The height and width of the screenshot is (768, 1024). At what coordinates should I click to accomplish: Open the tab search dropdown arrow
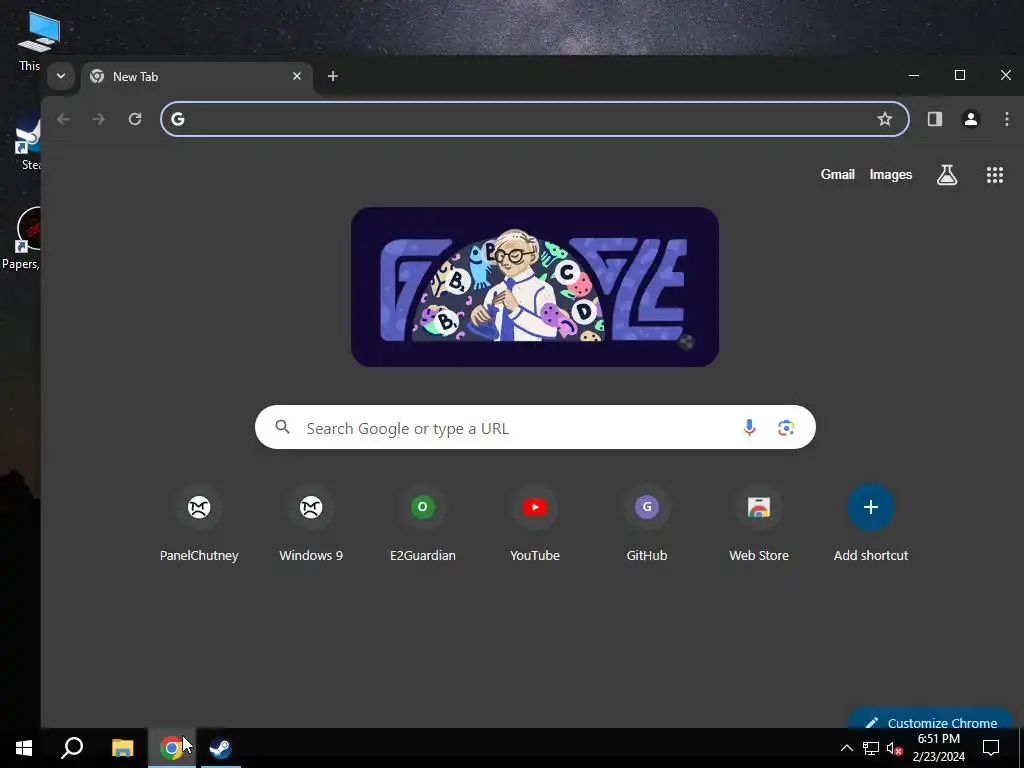[61, 76]
